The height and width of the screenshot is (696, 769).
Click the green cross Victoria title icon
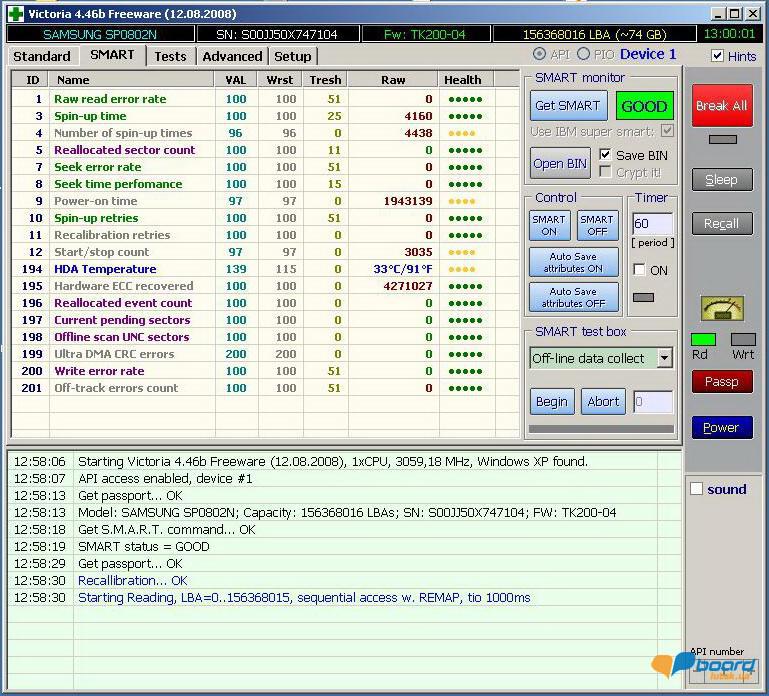[x=15, y=13]
